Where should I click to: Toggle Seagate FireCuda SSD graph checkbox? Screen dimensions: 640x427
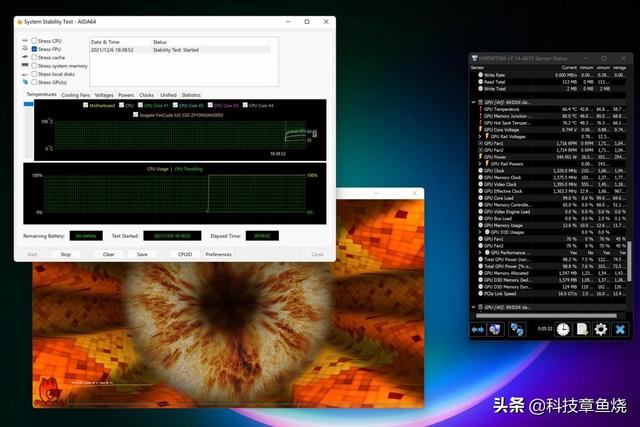click(x=136, y=115)
